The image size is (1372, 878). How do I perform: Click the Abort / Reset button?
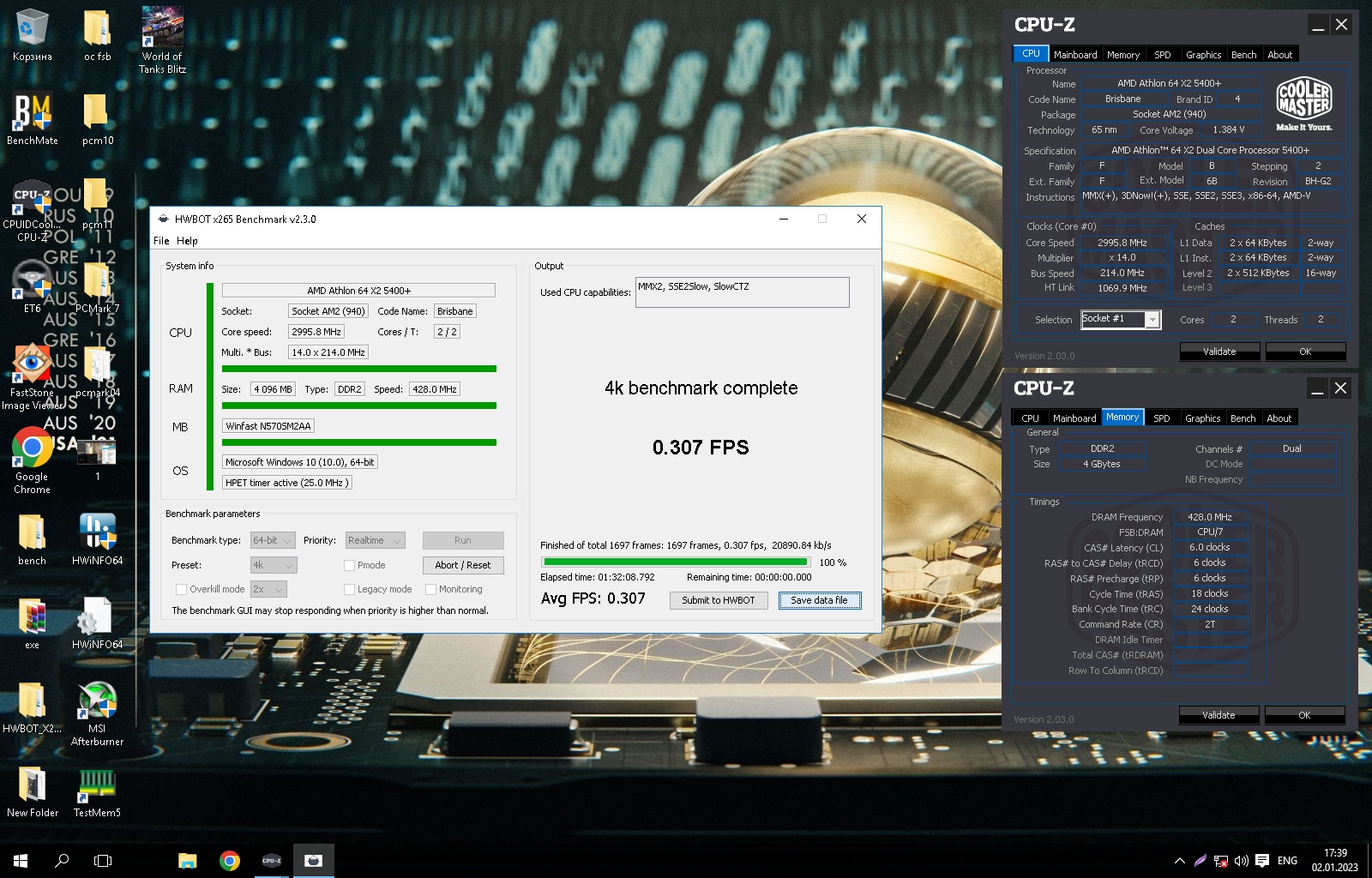[x=463, y=565]
